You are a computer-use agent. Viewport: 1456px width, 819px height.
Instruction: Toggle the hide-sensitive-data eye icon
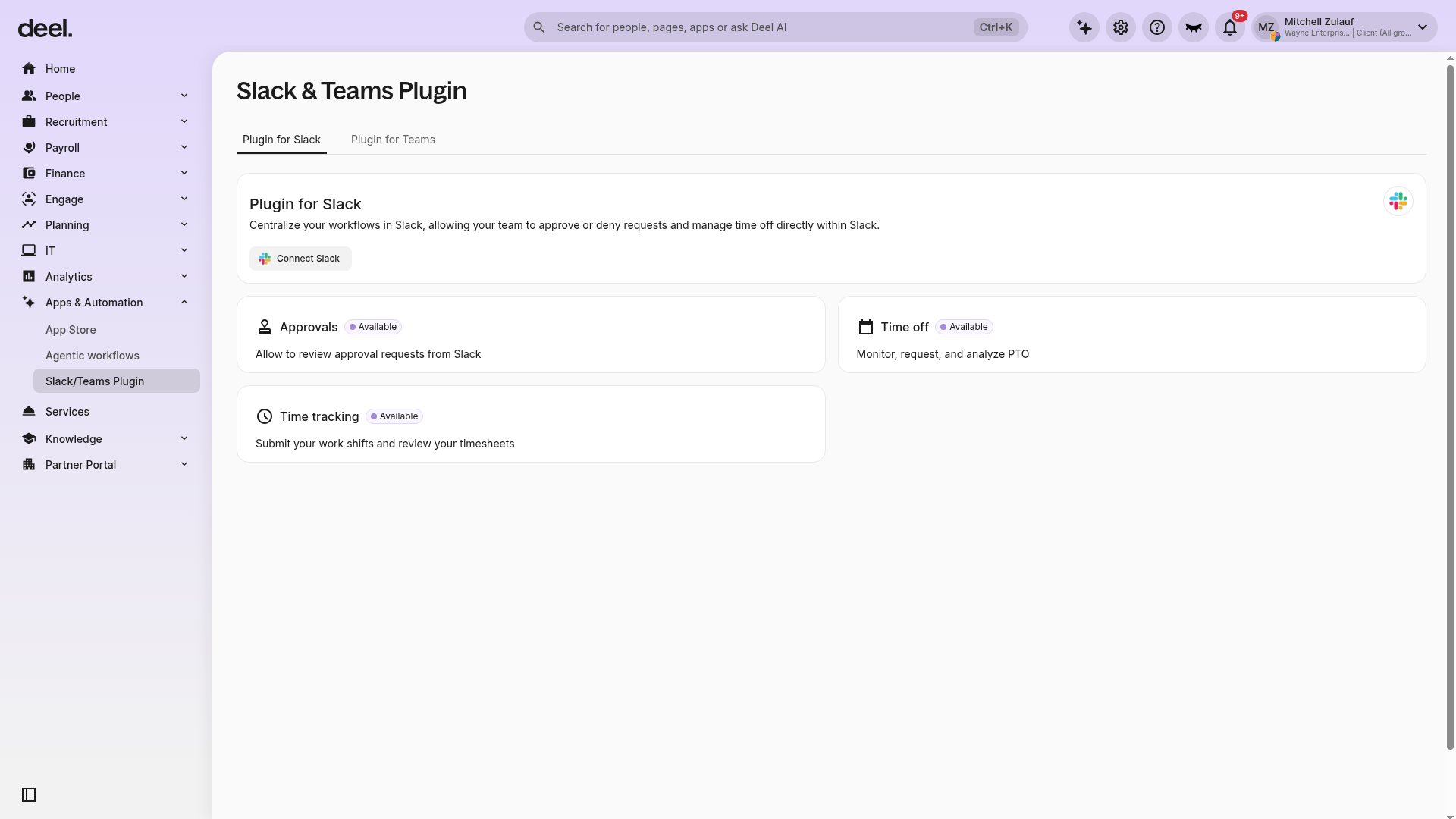tap(1194, 27)
